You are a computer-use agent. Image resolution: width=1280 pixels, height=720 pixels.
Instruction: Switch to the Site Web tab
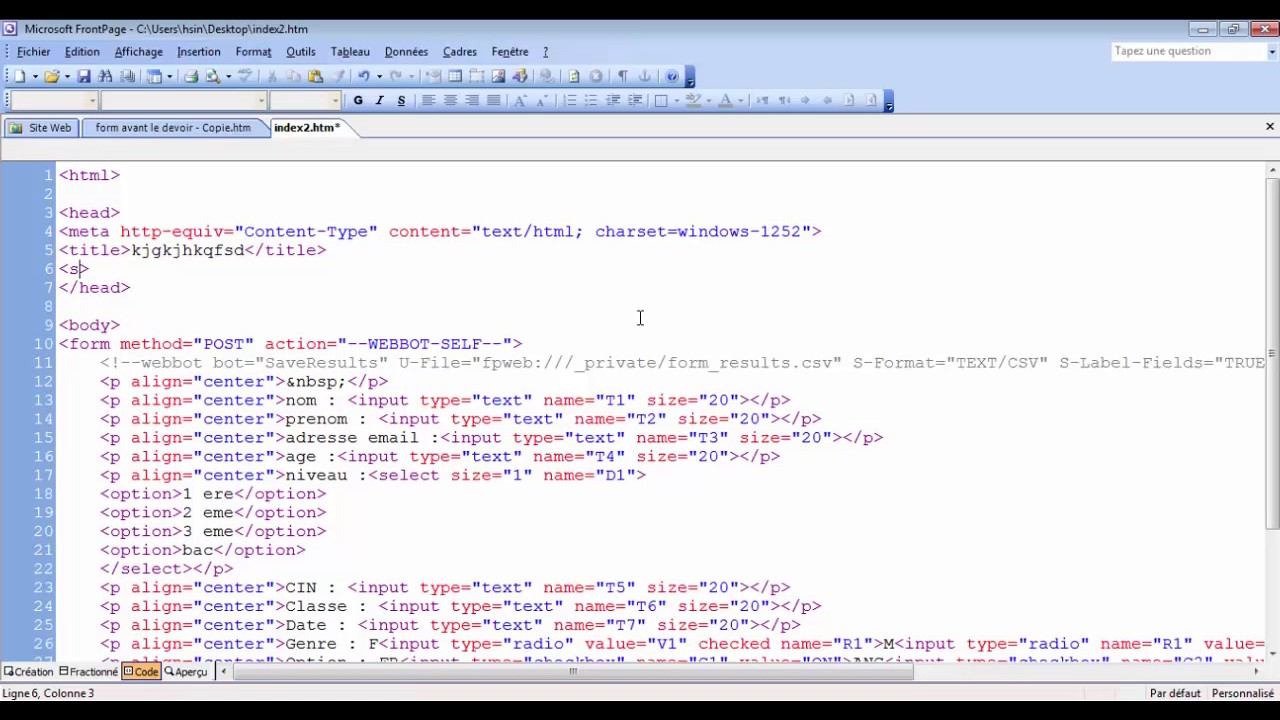click(41, 128)
